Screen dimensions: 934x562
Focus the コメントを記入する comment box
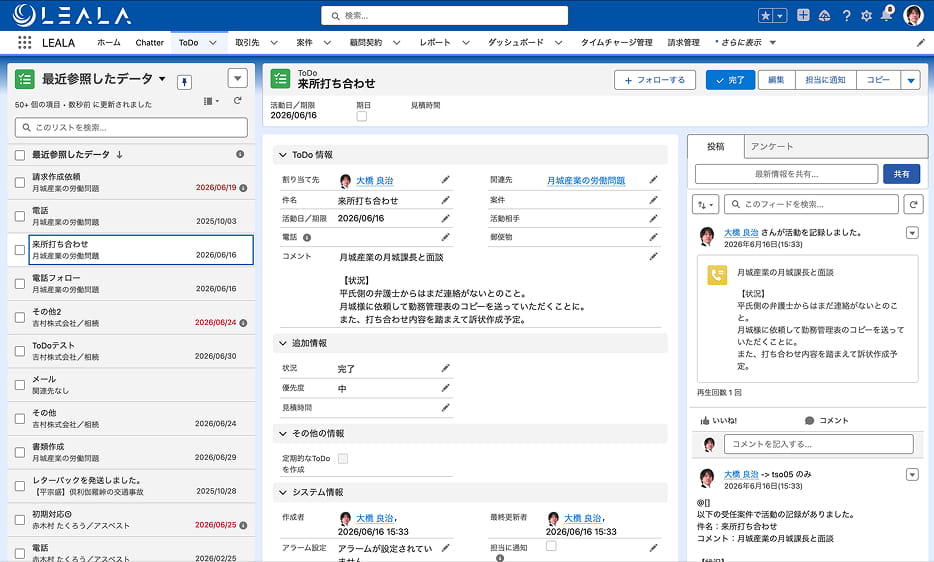818,444
